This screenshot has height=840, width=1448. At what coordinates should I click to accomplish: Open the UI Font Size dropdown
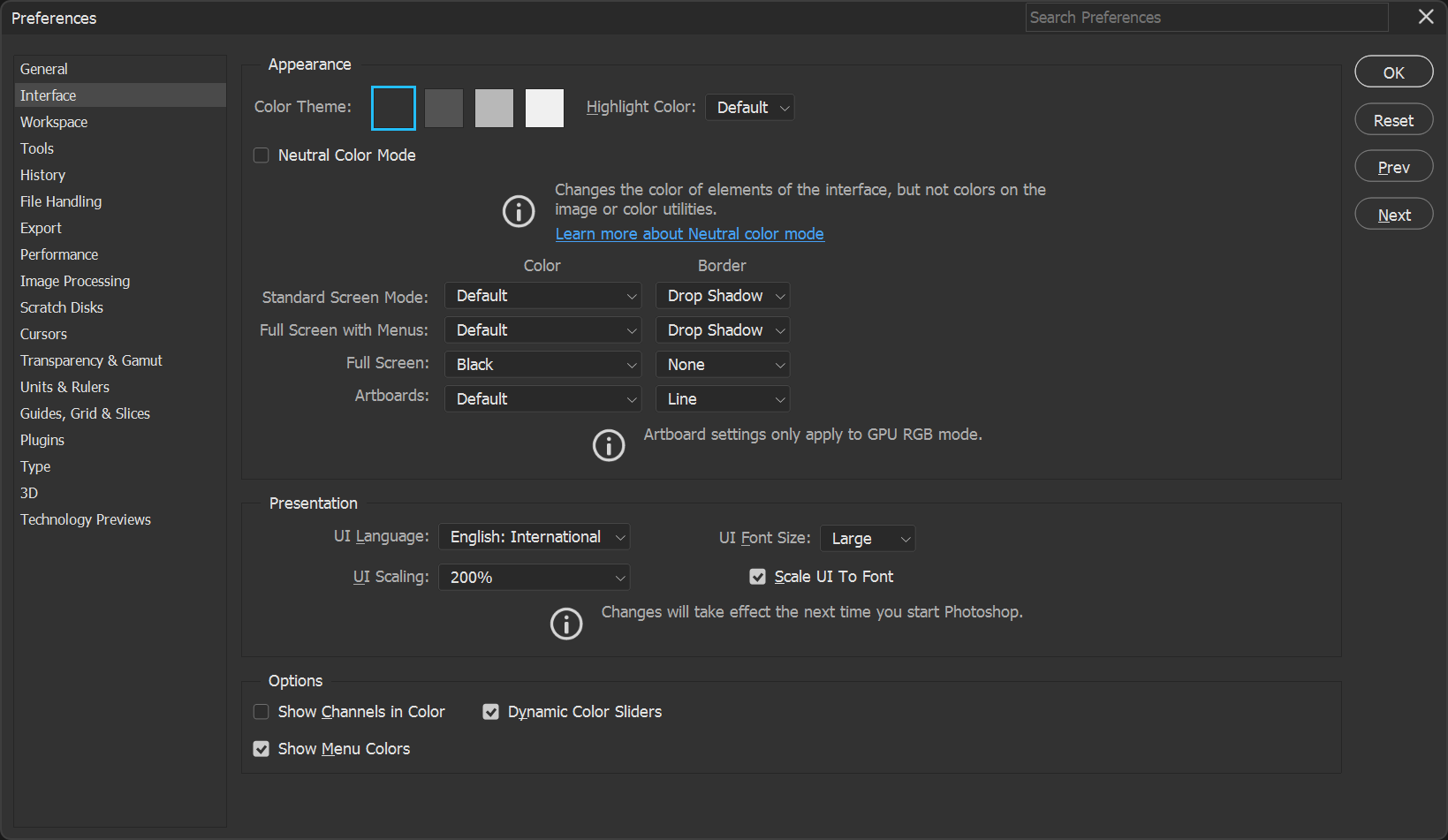tap(867, 538)
